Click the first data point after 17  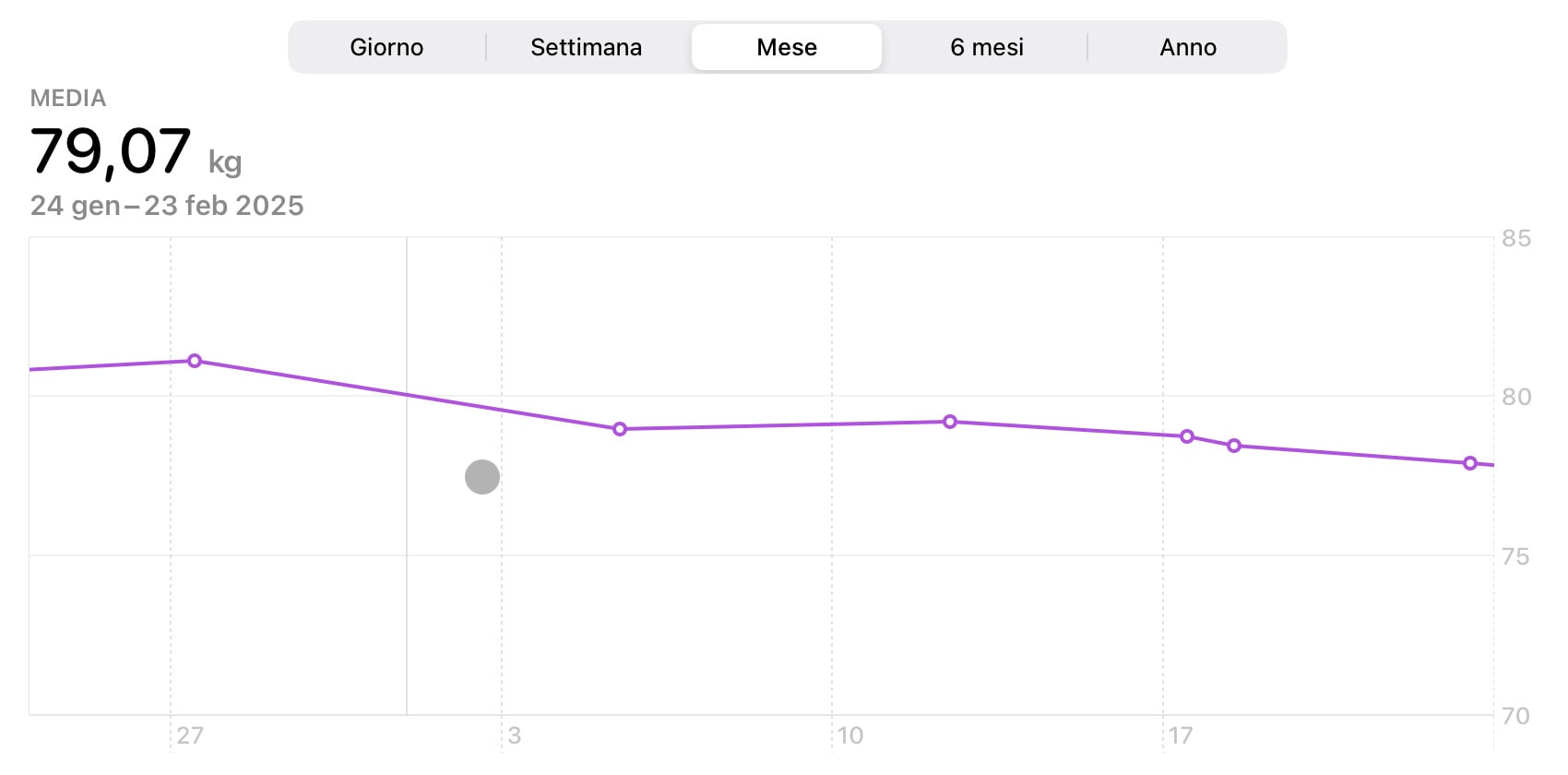click(x=1187, y=436)
